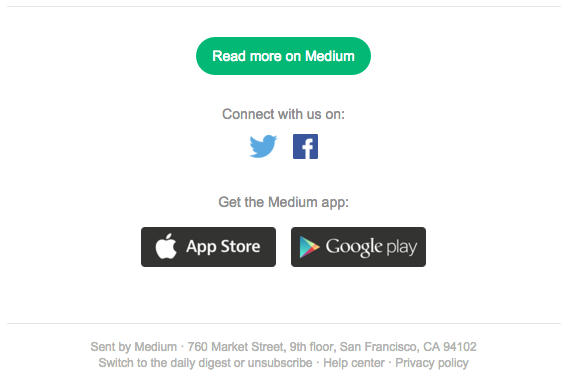Click the green Read more on Medium button
The height and width of the screenshot is (383, 573).
[283, 56]
